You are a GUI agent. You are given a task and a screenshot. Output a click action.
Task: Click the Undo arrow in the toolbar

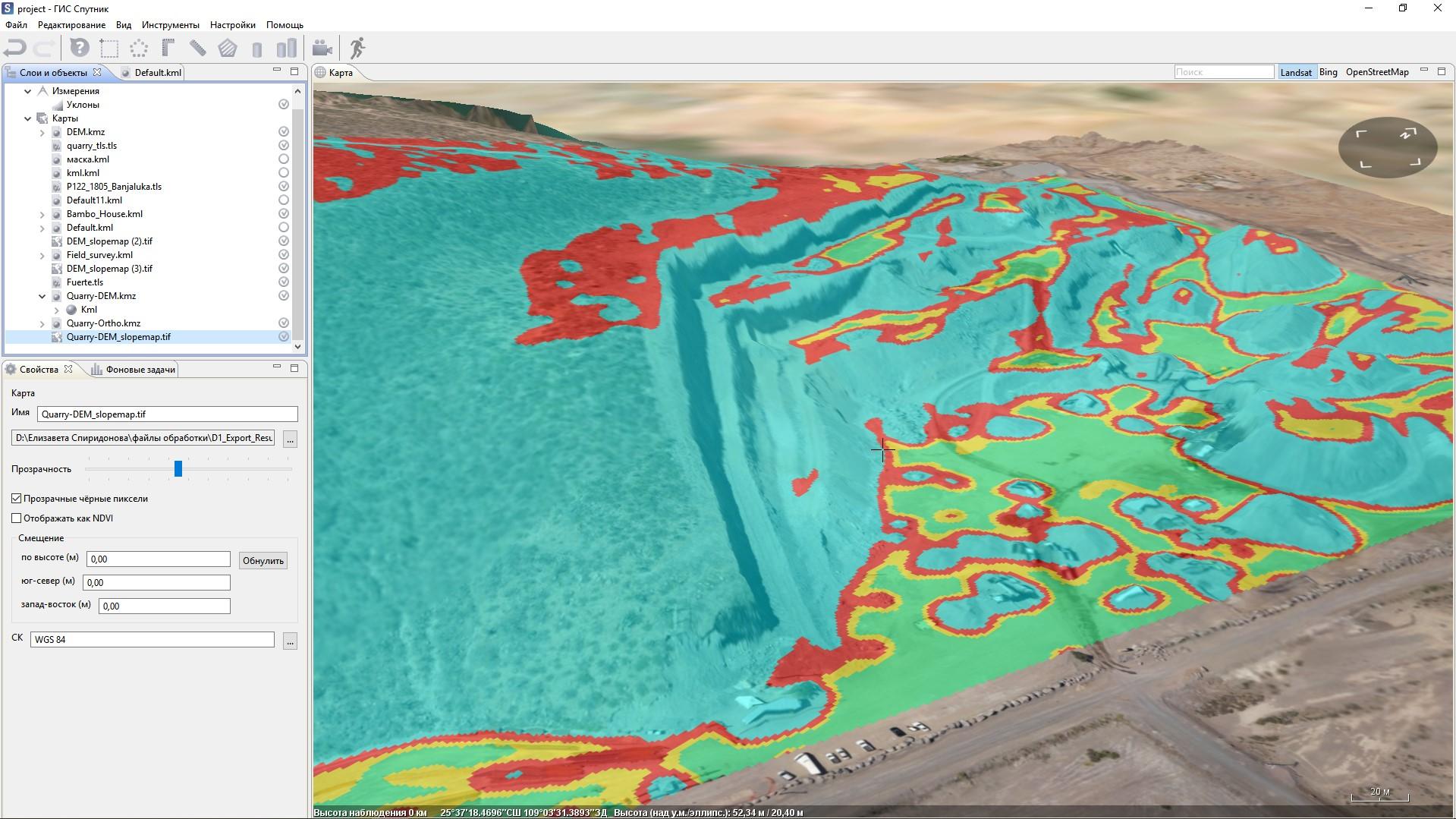pyautogui.click(x=15, y=49)
